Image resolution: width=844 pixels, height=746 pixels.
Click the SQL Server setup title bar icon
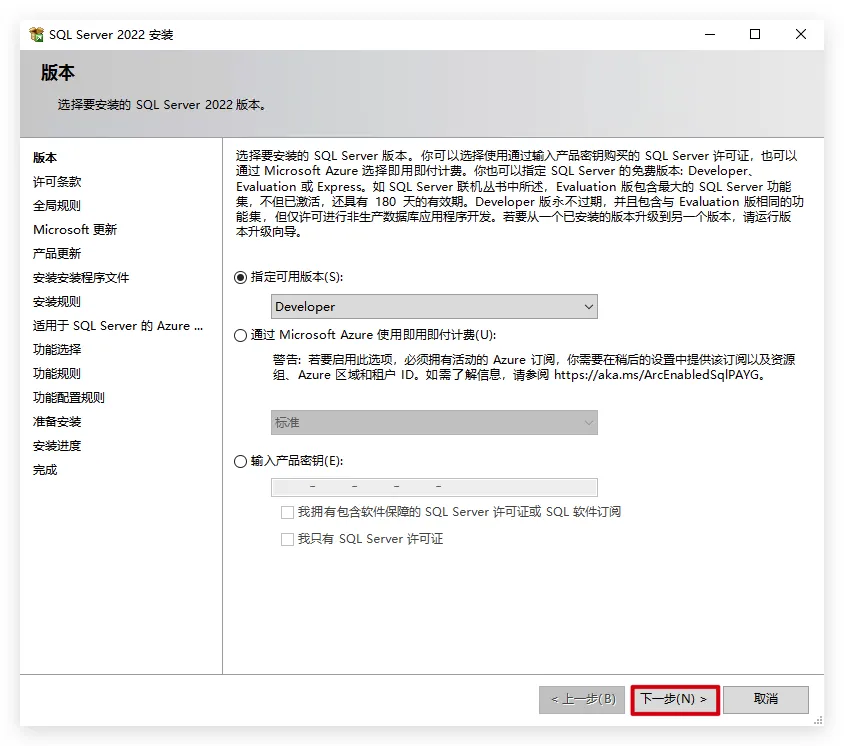tap(37, 35)
